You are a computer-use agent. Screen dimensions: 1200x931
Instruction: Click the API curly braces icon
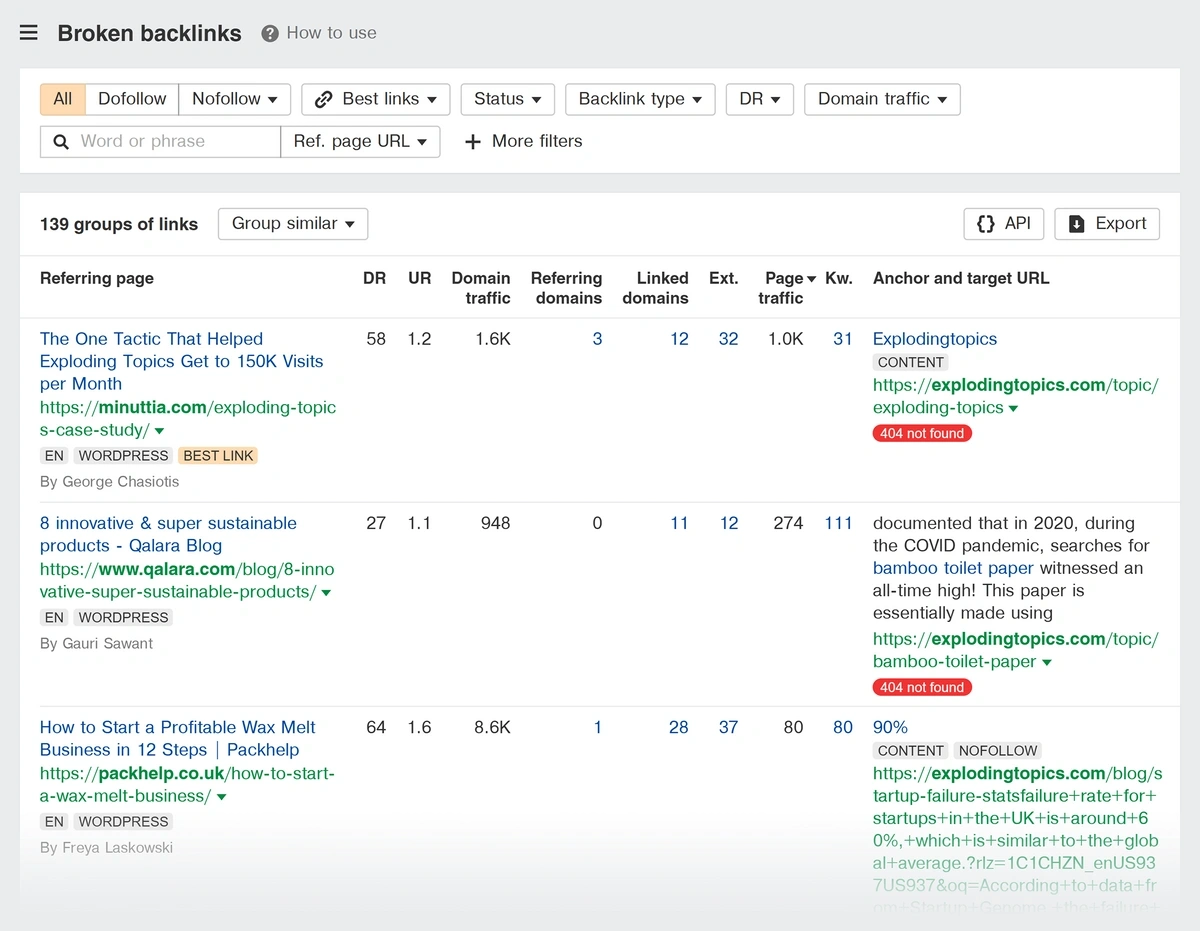[986, 224]
